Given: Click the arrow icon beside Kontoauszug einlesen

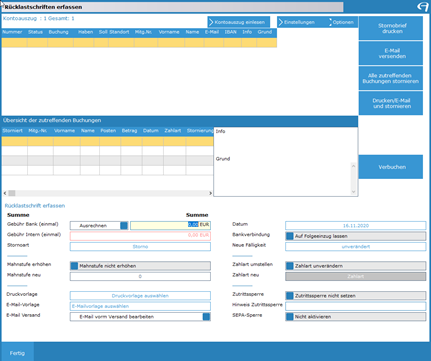Looking at the screenshot, I should tap(211, 22).
